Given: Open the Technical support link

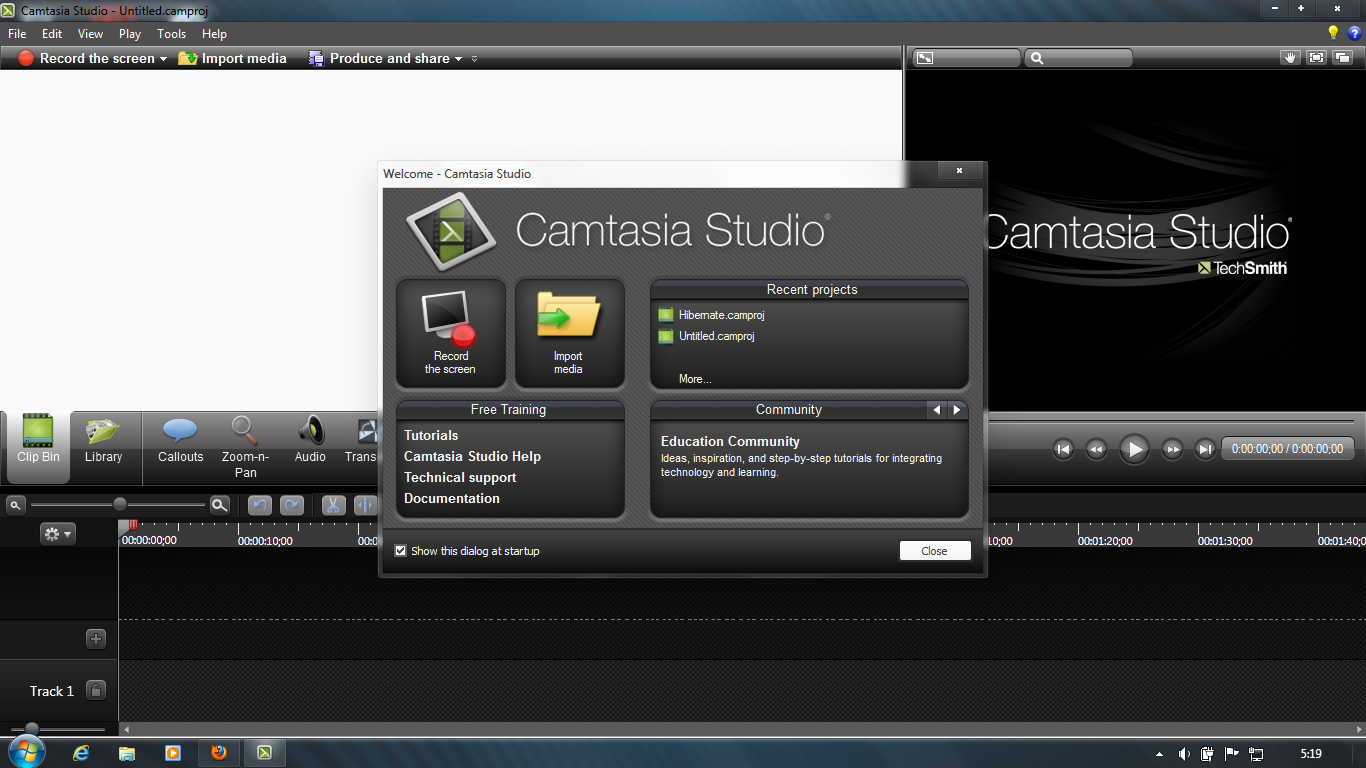Looking at the screenshot, I should (x=460, y=477).
